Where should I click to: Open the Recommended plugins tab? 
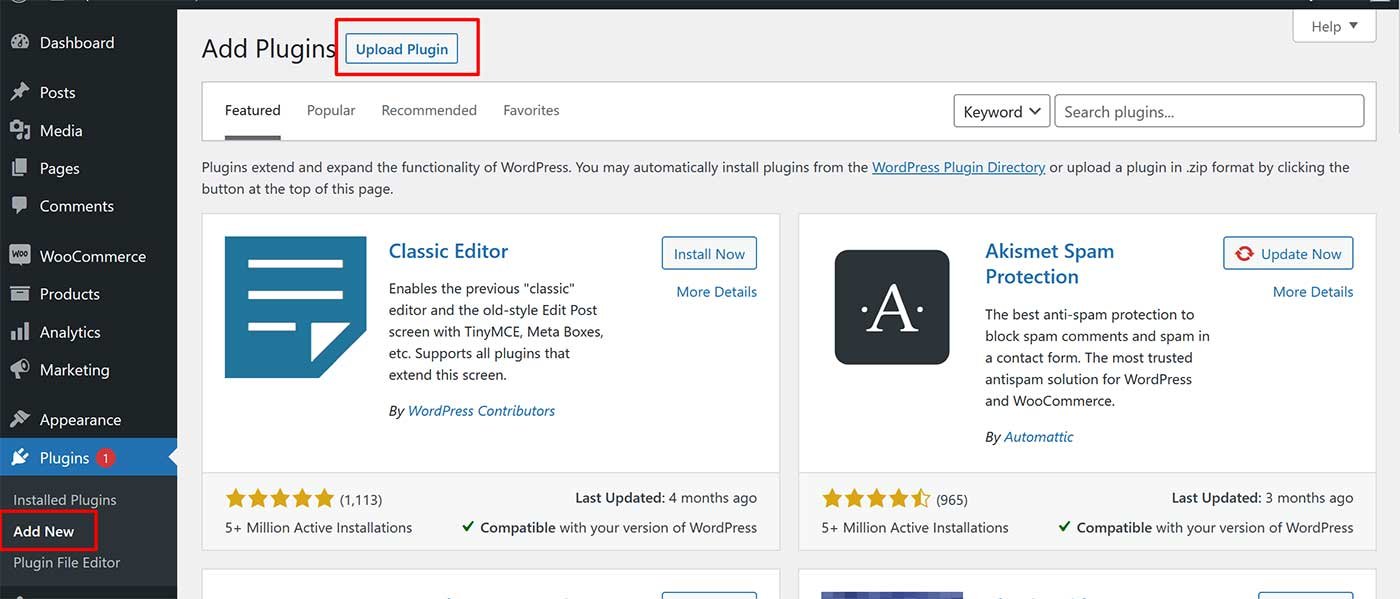pyautogui.click(x=429, y=111)
